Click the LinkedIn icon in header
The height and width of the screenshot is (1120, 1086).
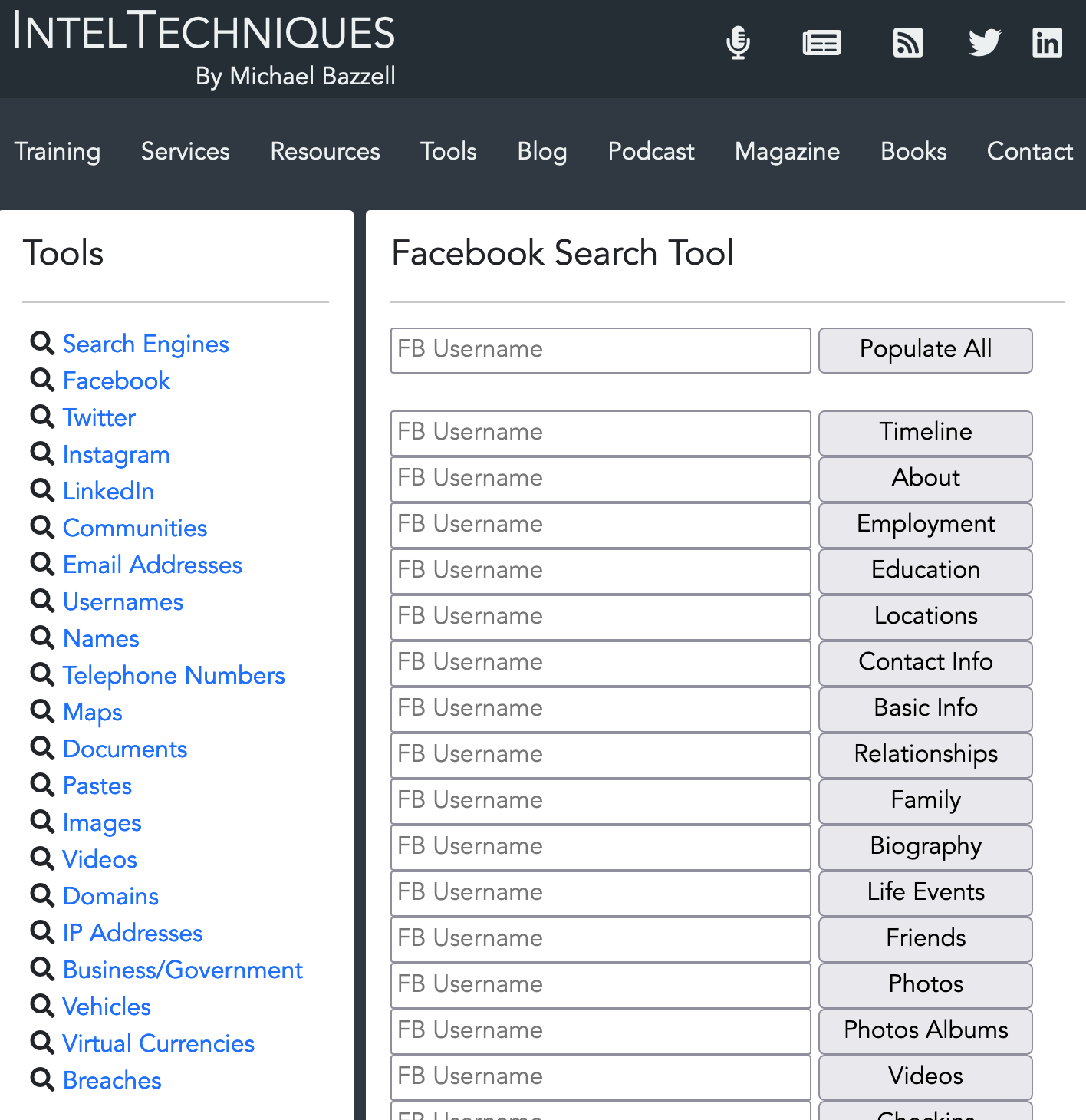[1047, 43]
